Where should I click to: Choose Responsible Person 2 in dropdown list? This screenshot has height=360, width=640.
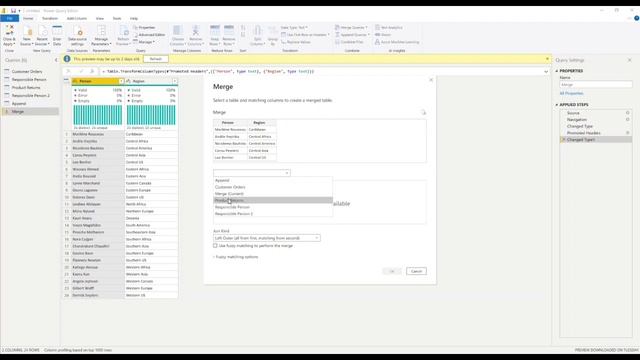click(x=273, y=214)
